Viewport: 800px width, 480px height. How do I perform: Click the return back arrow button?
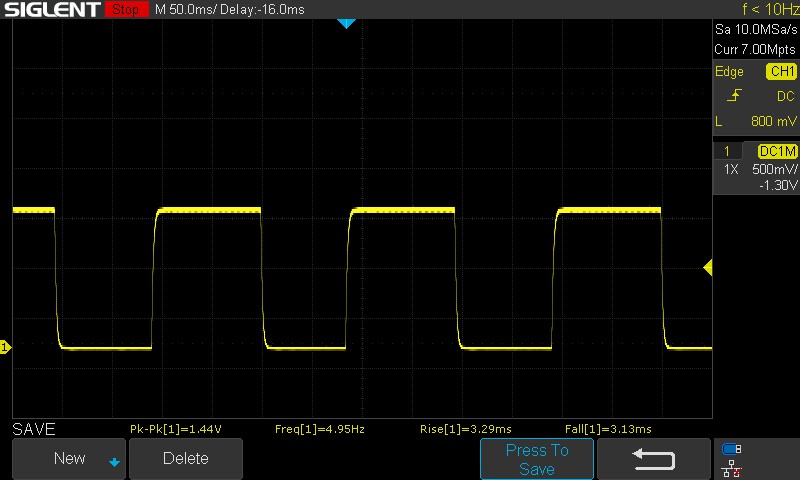654,459
